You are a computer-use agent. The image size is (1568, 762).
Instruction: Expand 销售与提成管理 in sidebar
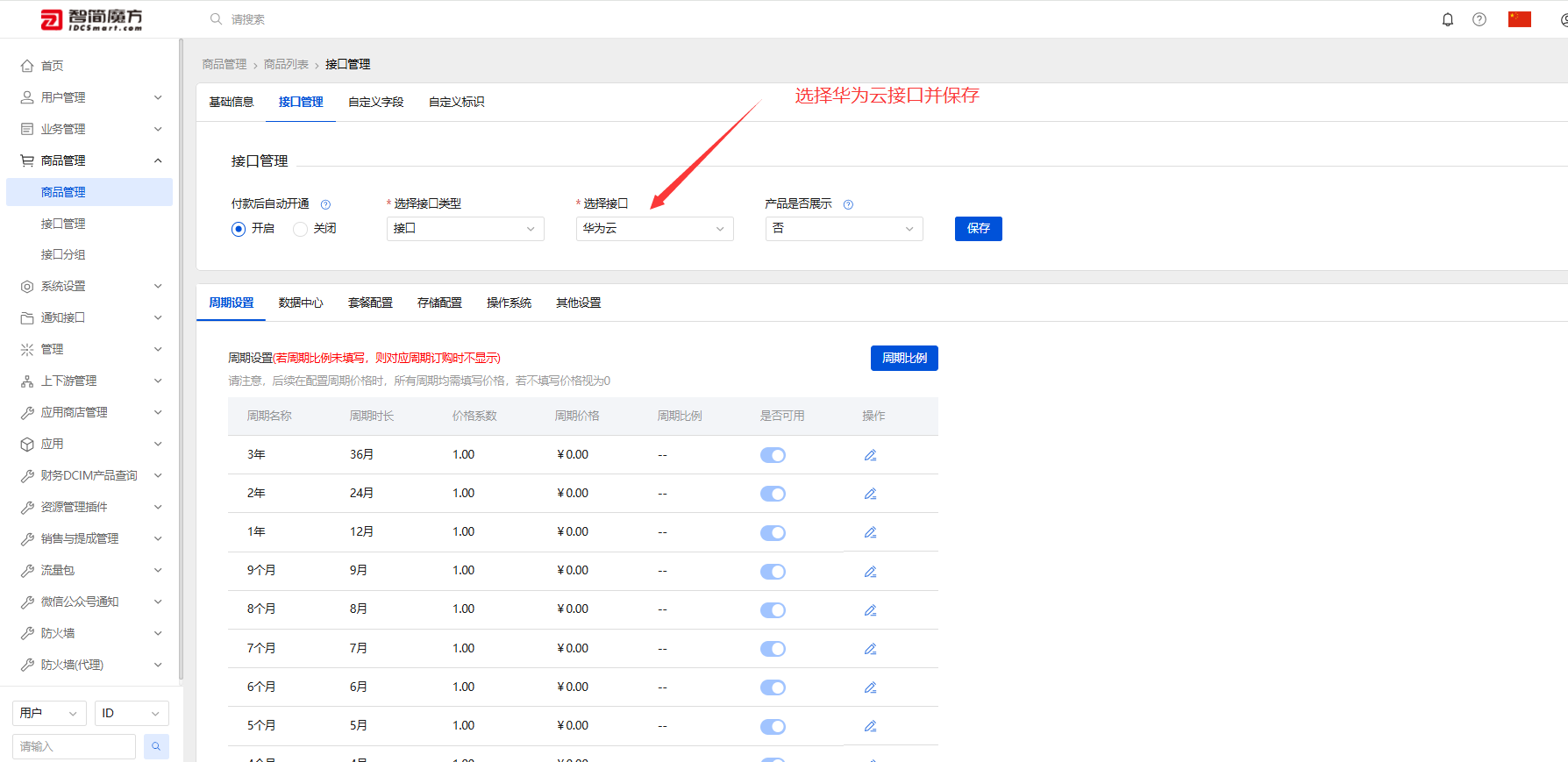pyautogui.click(x=90, y=538)
